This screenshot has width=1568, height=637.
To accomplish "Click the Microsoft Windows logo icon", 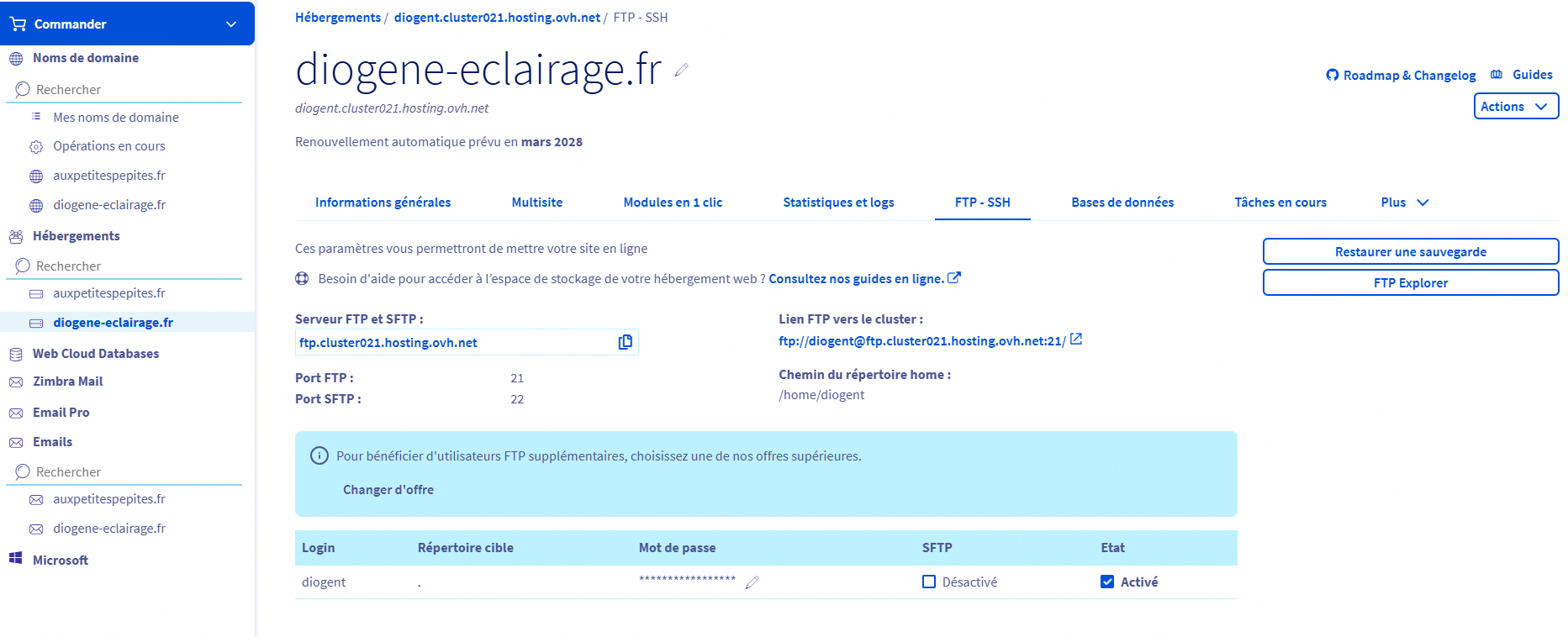I will click(x=15, y=559).
